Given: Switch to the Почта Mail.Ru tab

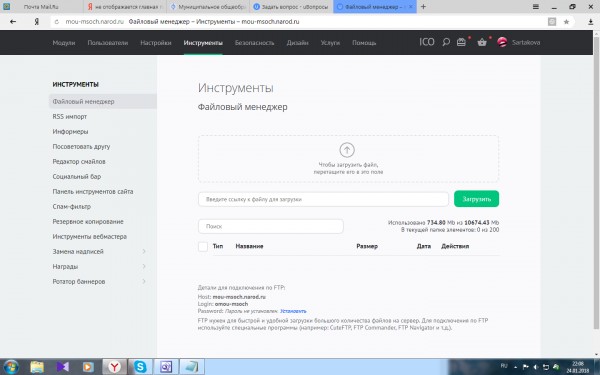Looking at the screenshot, I should pyautogui.click(x=41, y=7).
